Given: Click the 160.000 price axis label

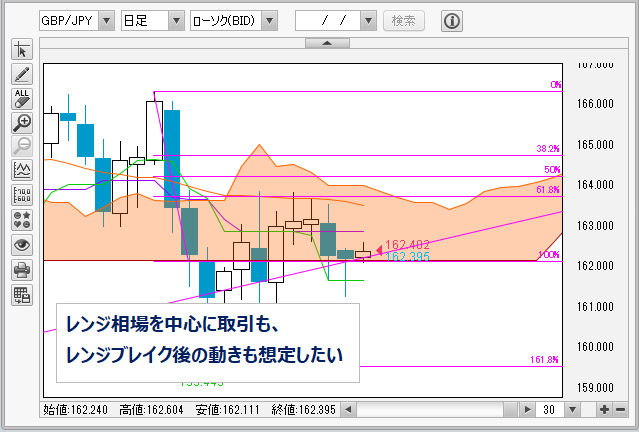Looking at the screenshot, I should [x=595, y=347].
